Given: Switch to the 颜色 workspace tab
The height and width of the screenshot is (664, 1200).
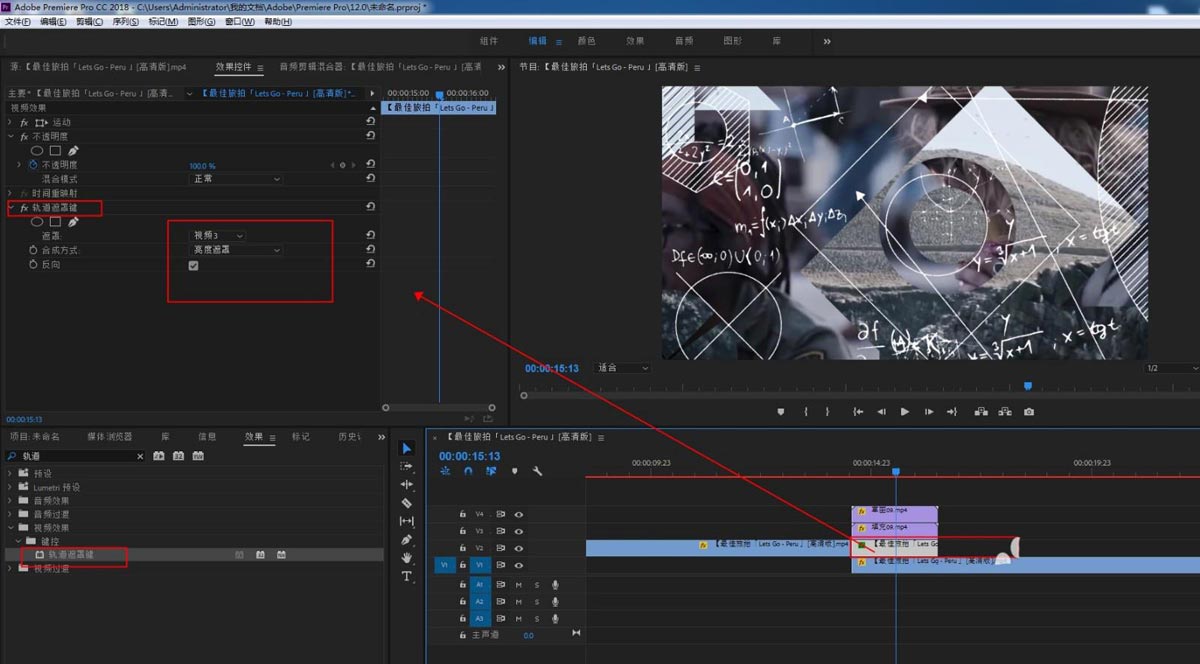Looking at the screenshot, I should click(x=586, y=41).
